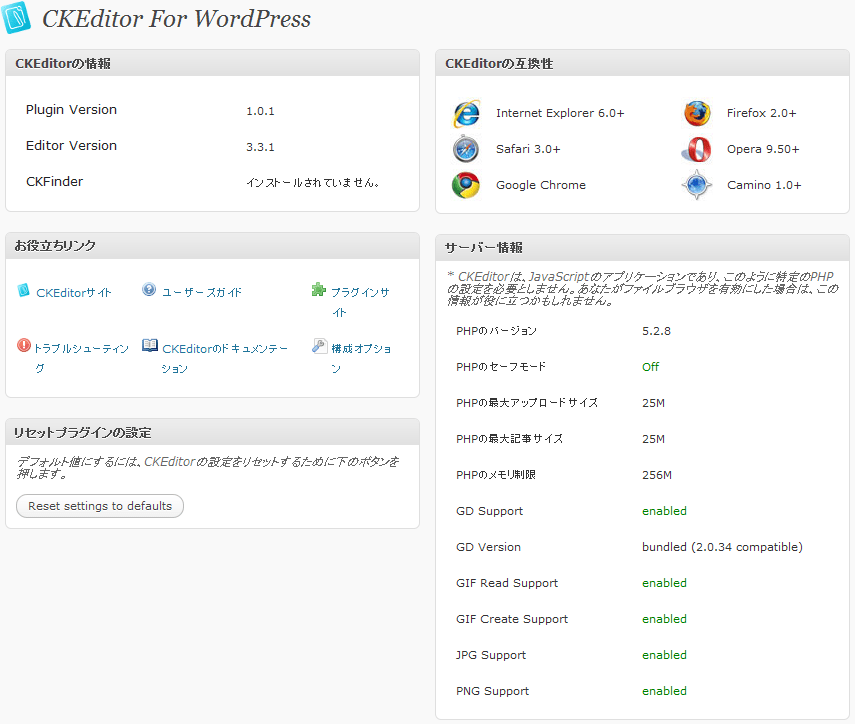This screenshot has height=724, width=855.
Task: Open the CKEditorサイト link
Action: (74, 293)
